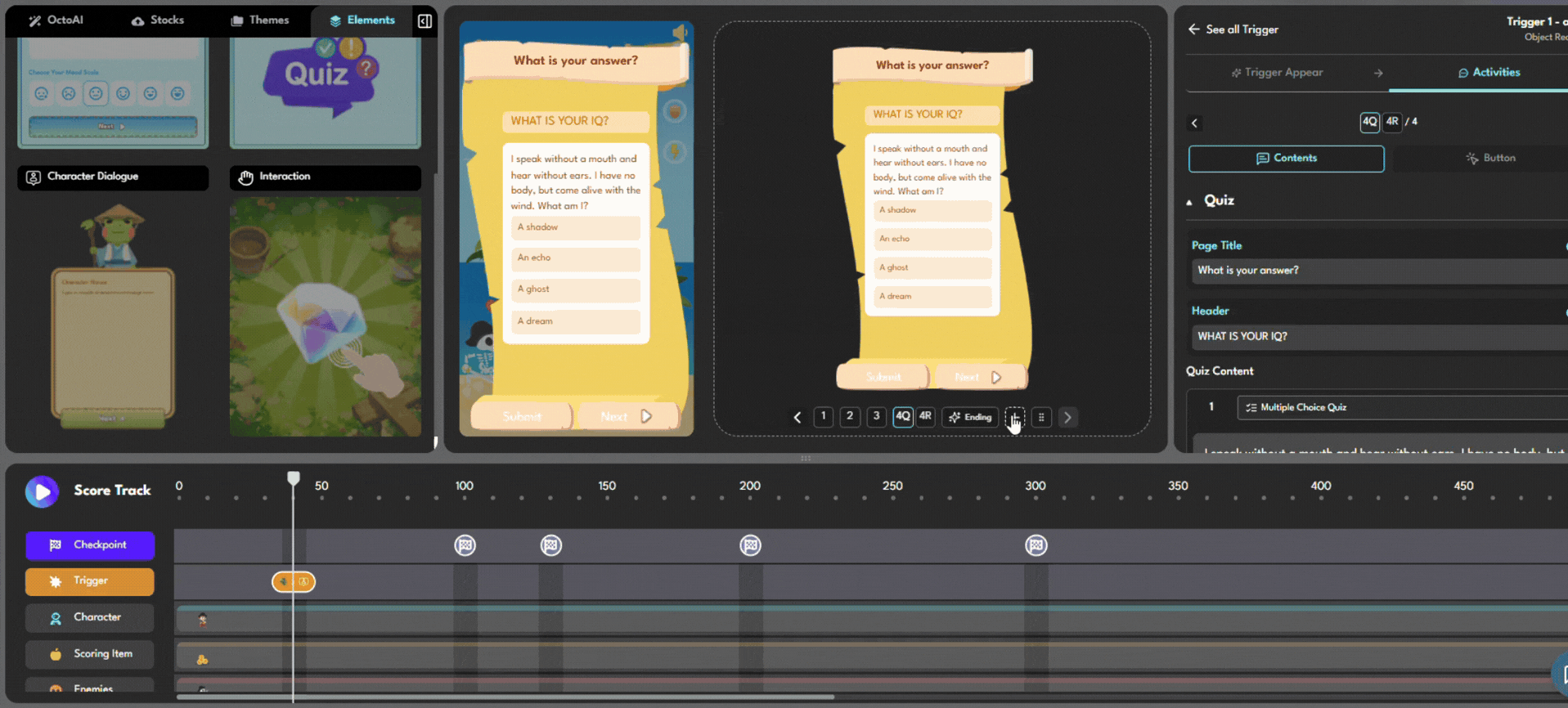The width and height of the screenshot is (1568, 708).
Task: Mute sound via the speaker icon in preview
Action: [x=679, y=33]
